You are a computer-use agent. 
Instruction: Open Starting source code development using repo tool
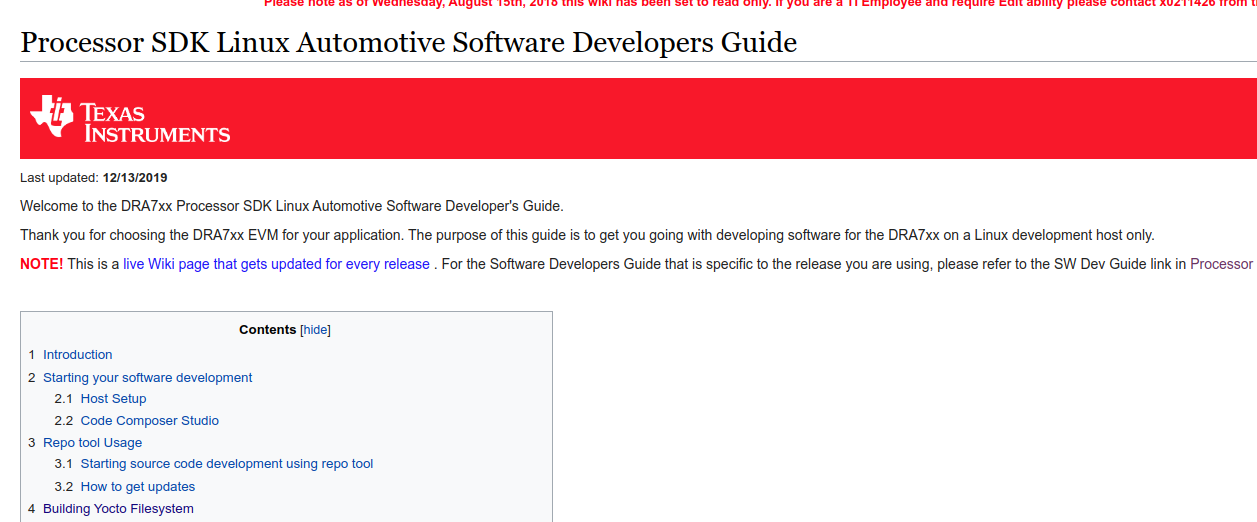click(x=227, y=464)
